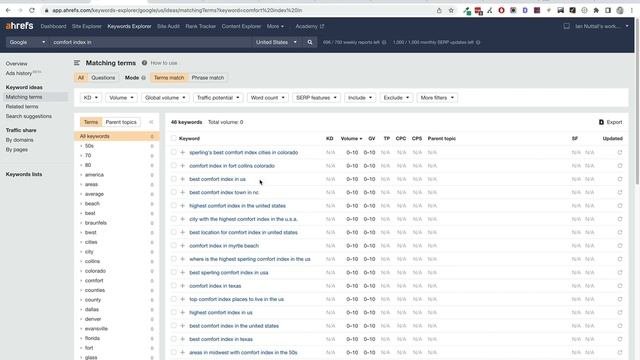The height and width of the screenshot is (360, 640).
Task: Open Search suggestions in sidebar
Action: pyautogui.click(x=29, y=116)
